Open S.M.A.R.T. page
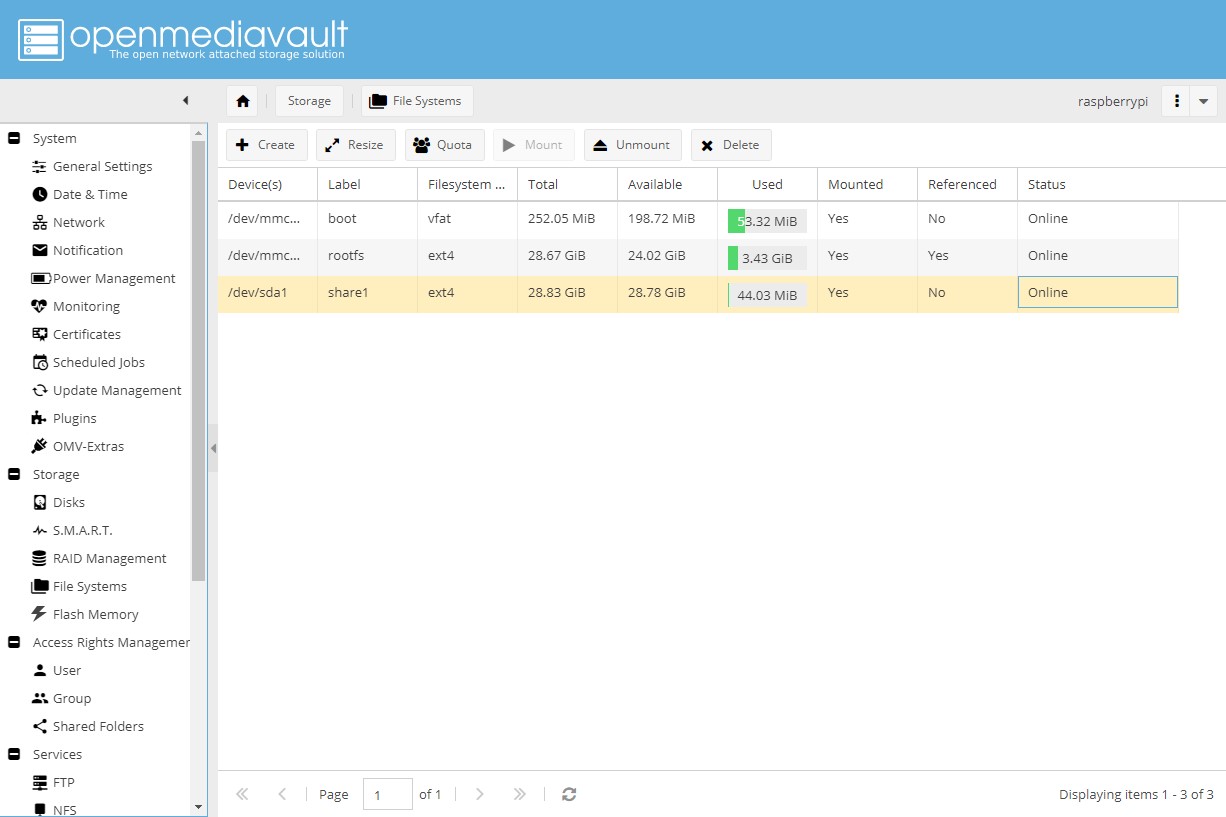 pyautogui.click(x=82, y=531)
